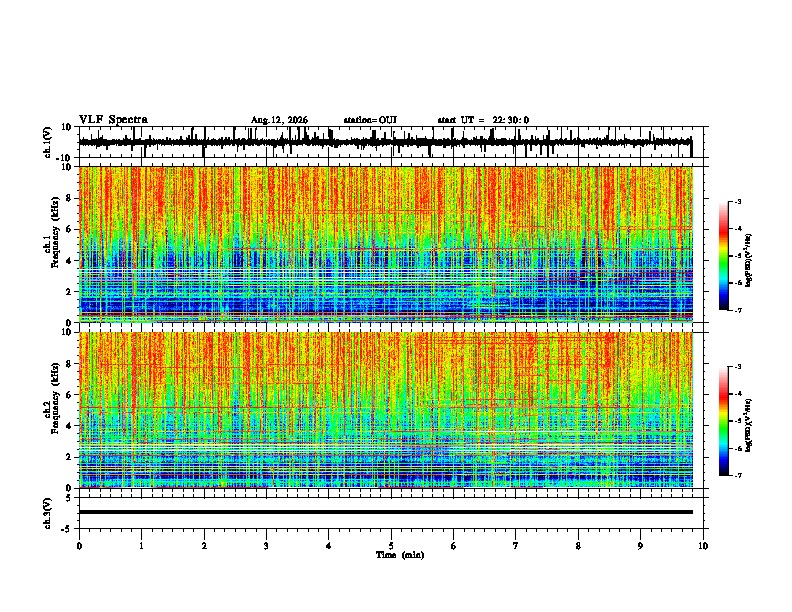
Task: Click the ch.3 flat black trace line
Action: (386, 512)
